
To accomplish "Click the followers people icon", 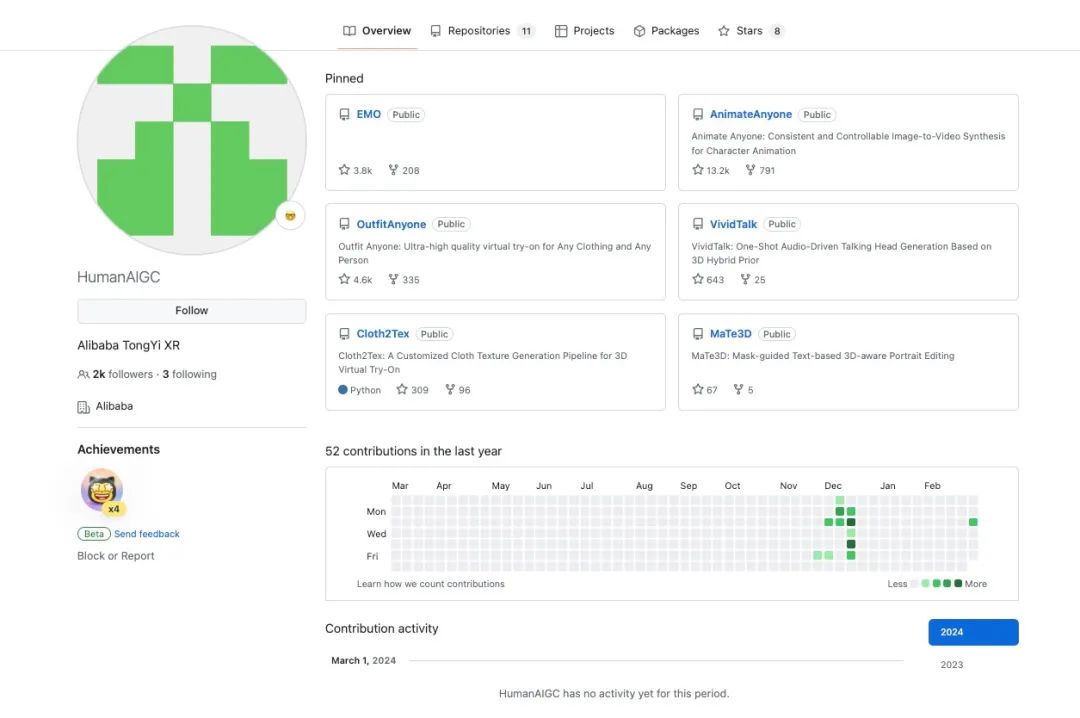I will pos(83,375).
